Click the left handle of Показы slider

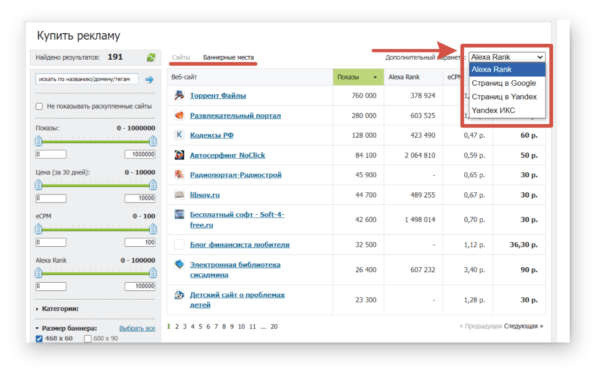pos(39,141)
